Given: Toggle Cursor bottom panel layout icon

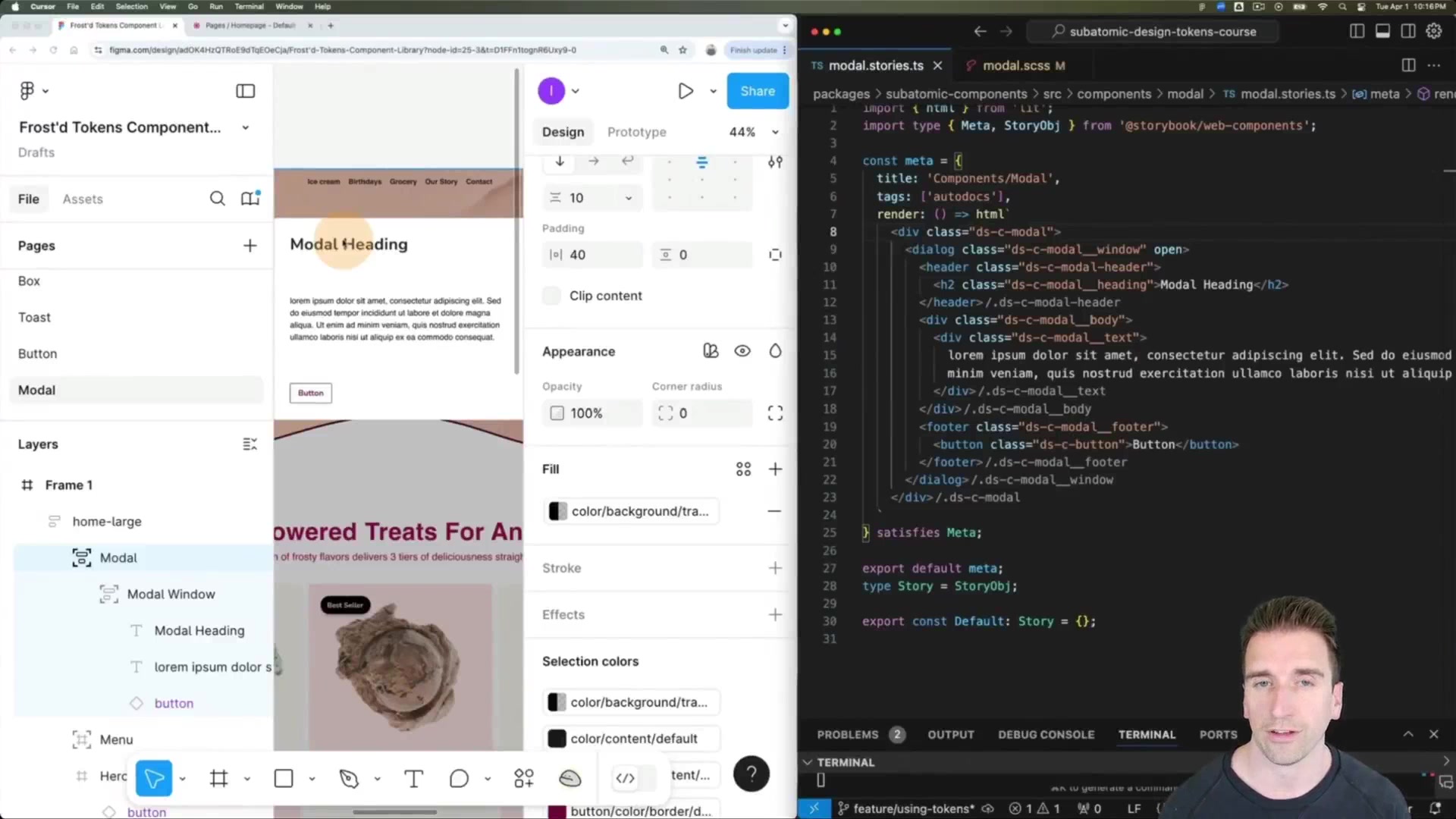Looking at the screenshot, I should point(1382,31).
